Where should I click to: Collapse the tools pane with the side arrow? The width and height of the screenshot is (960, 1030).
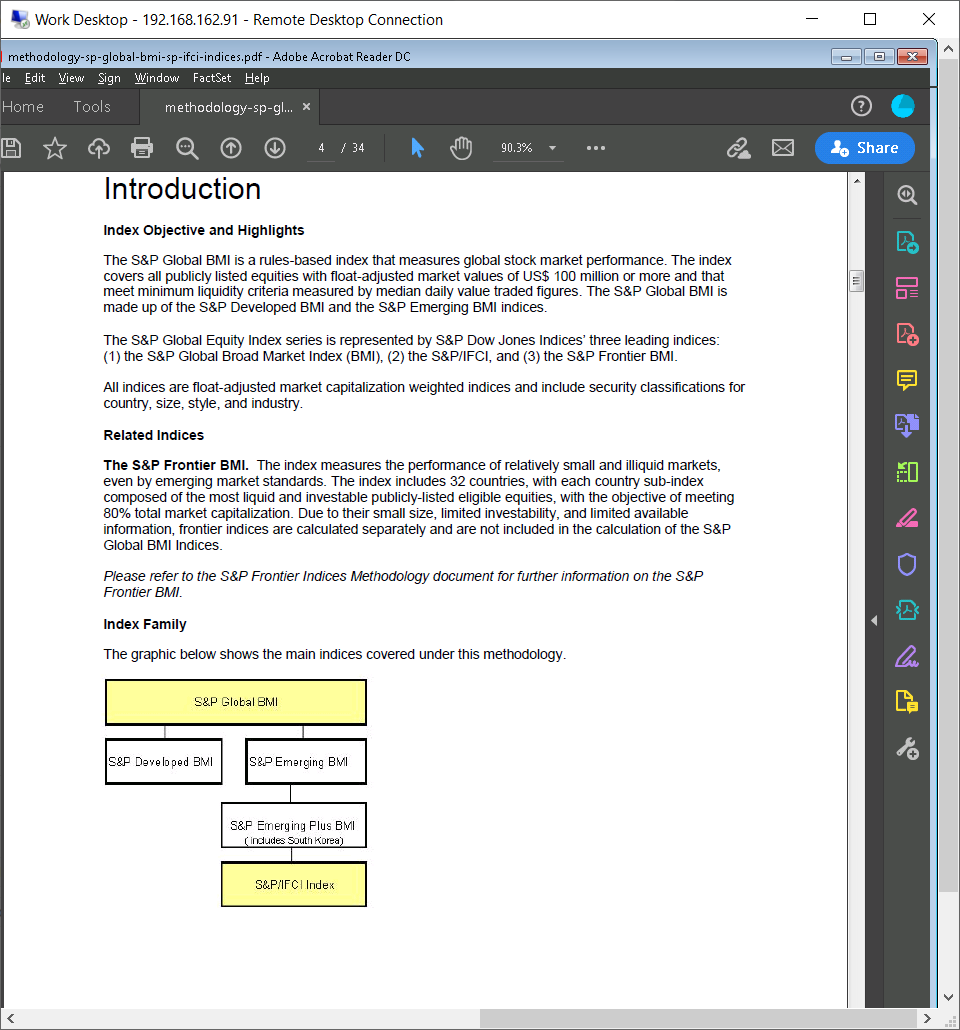(874, 620)
